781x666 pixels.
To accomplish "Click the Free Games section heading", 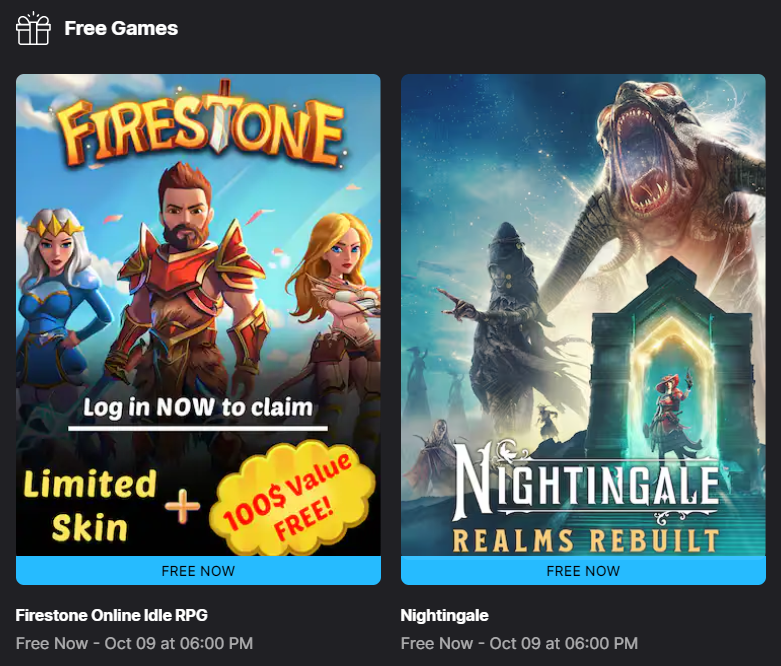I will [121, 28].
